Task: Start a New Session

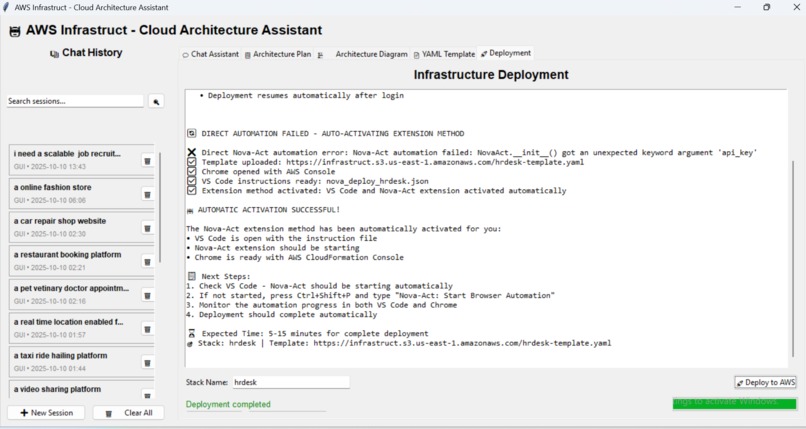Action: (46, 413)
